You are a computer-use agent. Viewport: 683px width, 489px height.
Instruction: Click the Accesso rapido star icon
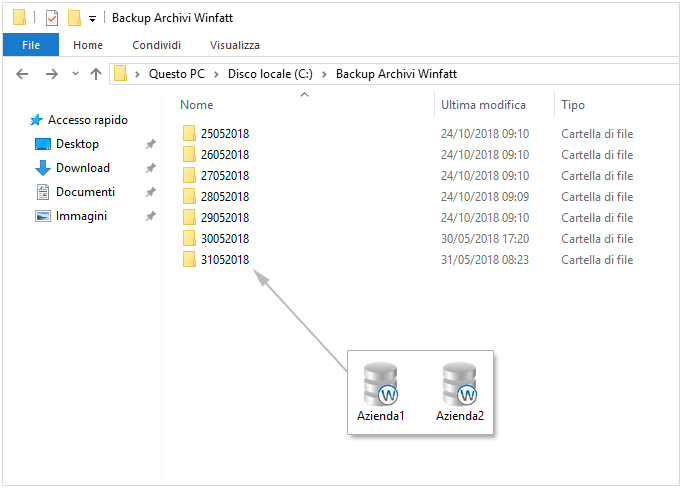pyautogui.click(x=36, y=120)
